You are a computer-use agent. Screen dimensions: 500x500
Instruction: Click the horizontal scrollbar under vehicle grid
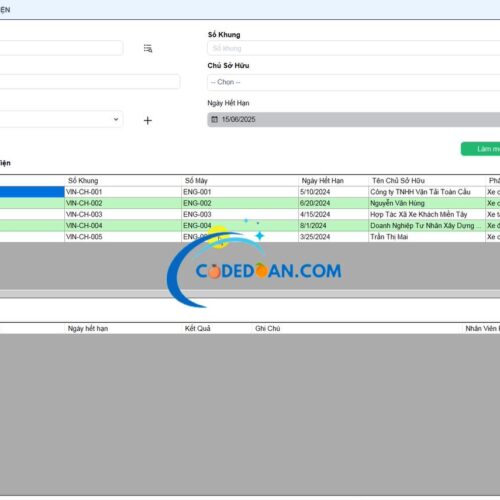coord(250,294)
